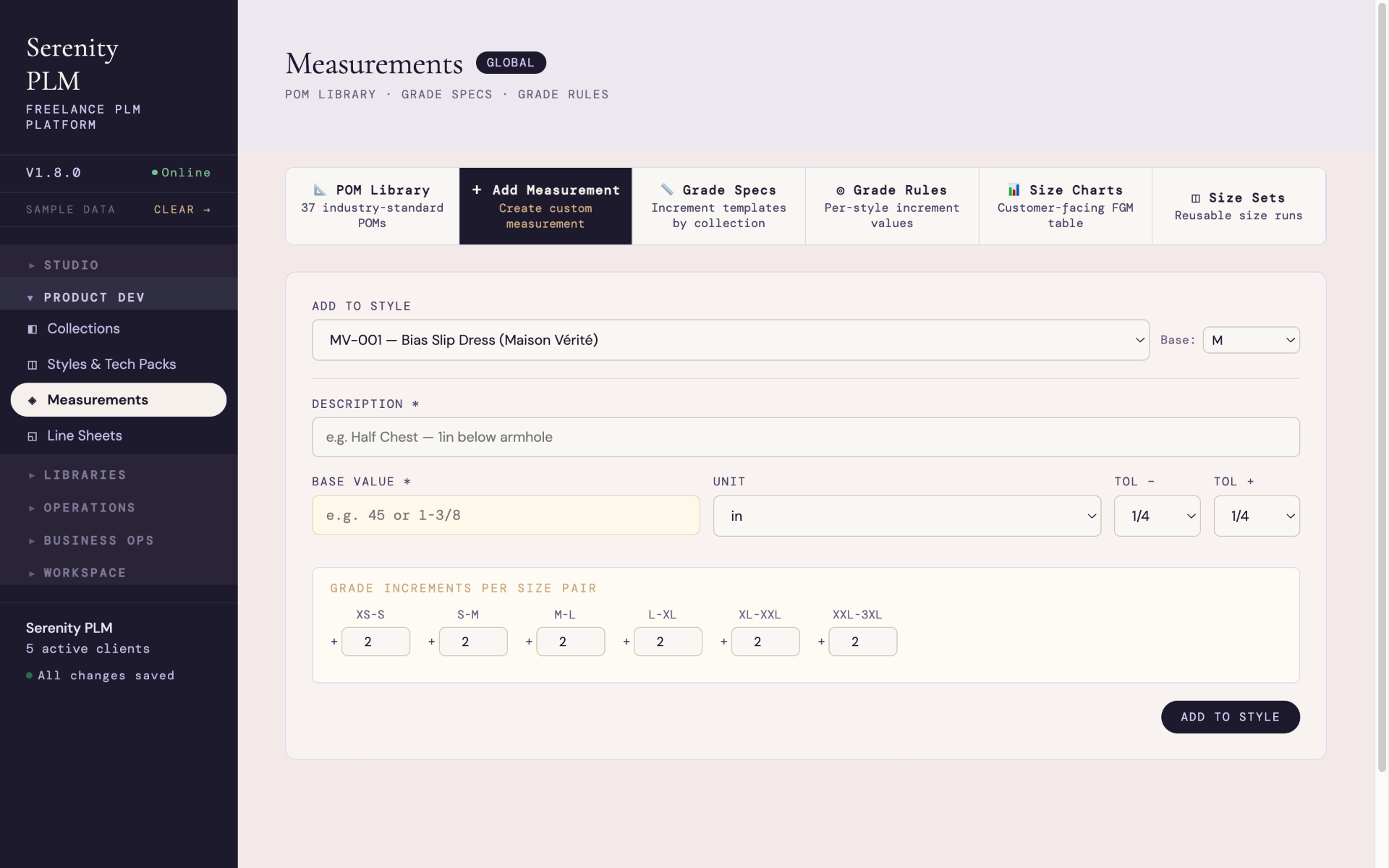Click the Collections square icon in sidebar
The width and height of the screenshot is (1389, 868).
[x=32, y=329]
